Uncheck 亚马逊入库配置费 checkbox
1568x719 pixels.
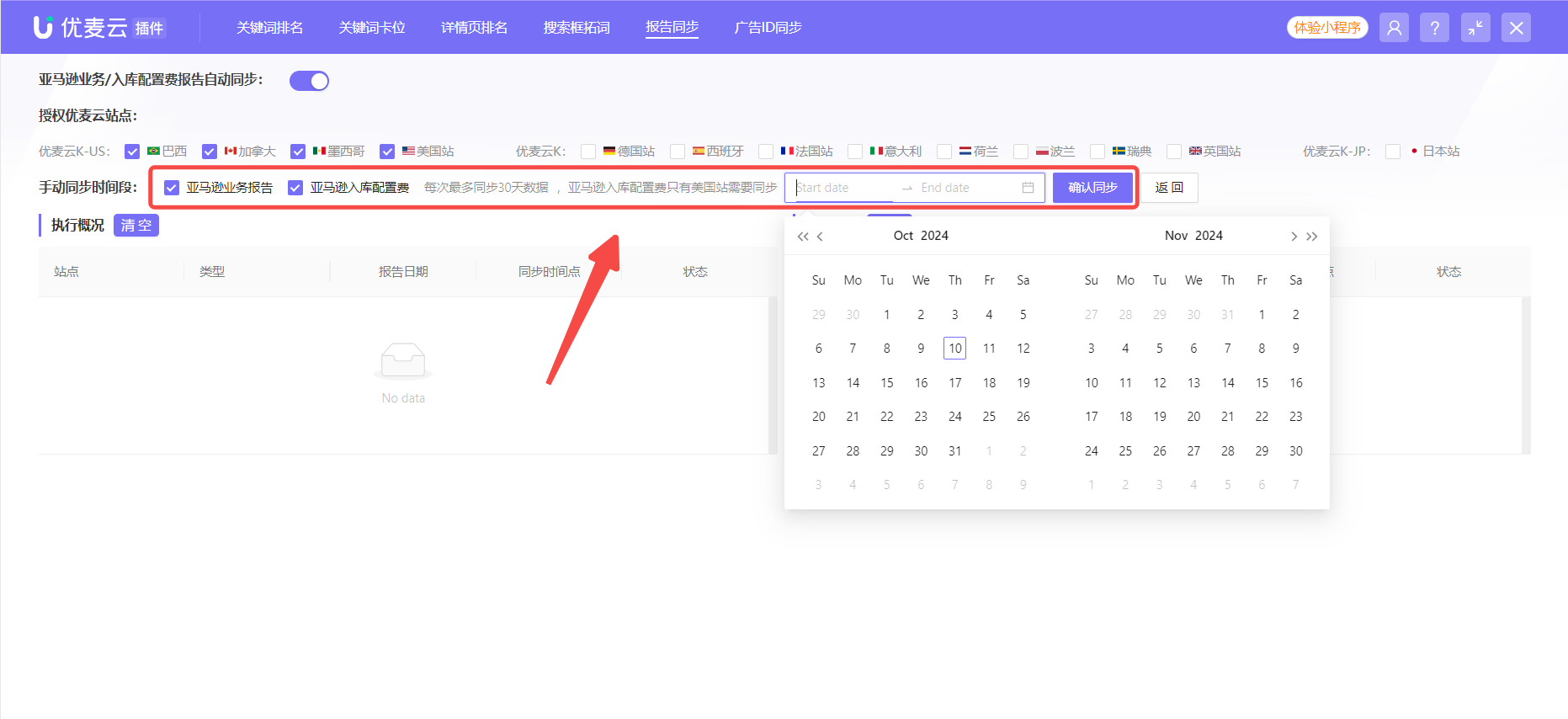pos(295,188)
